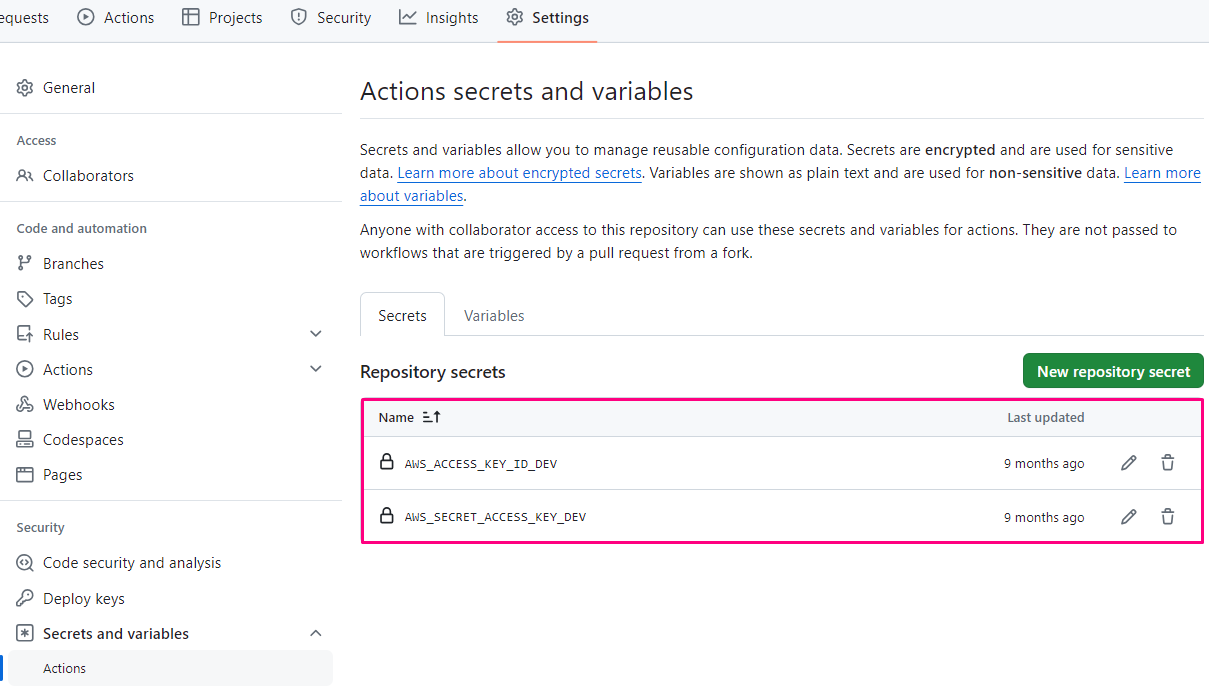
Task: Delete AWS_SECRET_ACCESS_KEY_DEV using trash icon
Action: click(x=1167, y=517)
